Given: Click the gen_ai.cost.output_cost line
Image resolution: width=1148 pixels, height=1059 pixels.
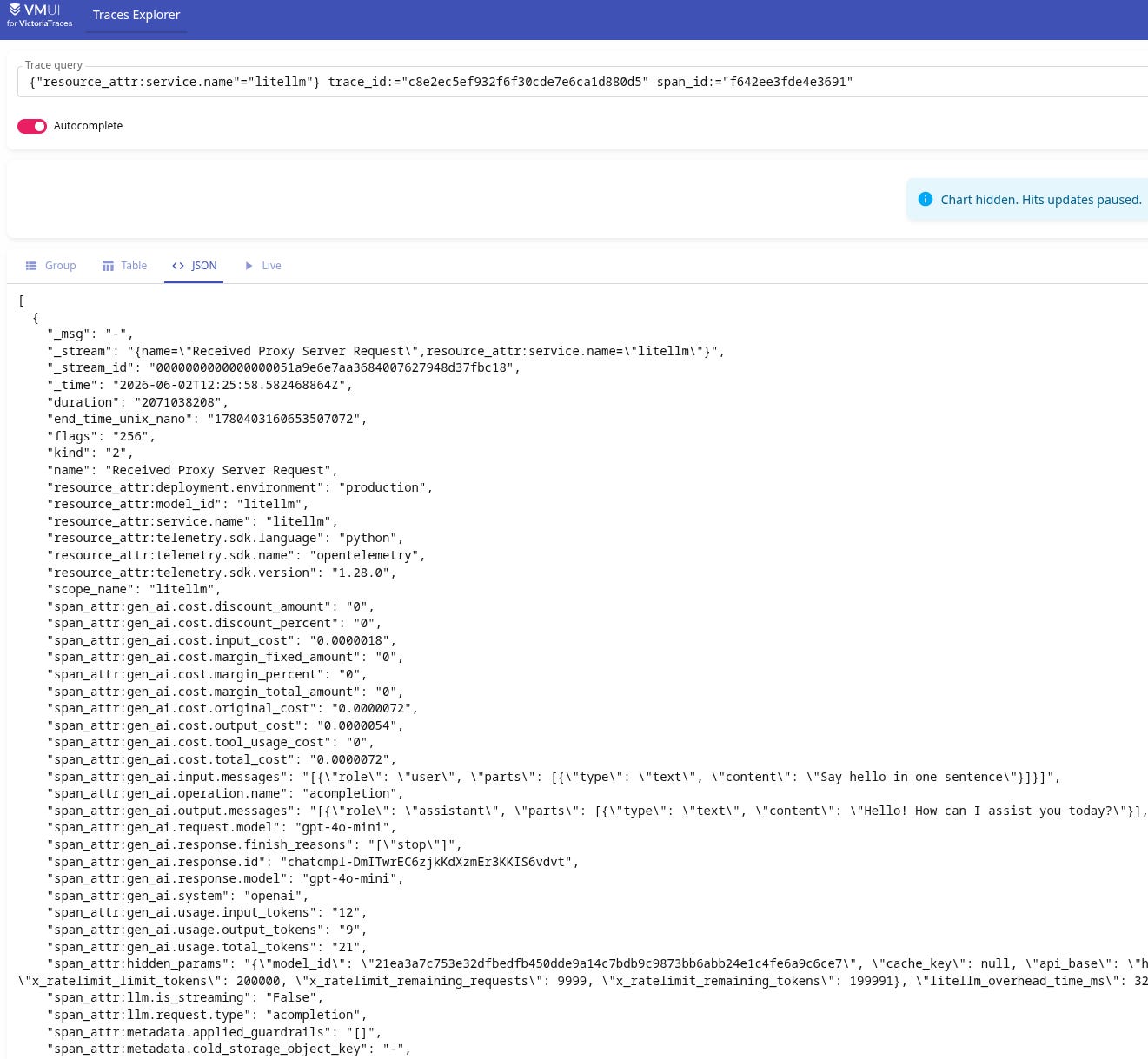Looking at the screenshot, I should click(x=225, y=725).
